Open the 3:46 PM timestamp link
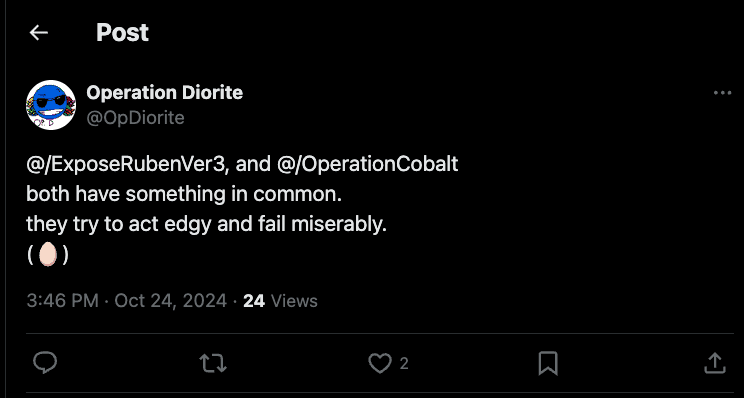 click(63, 301)
